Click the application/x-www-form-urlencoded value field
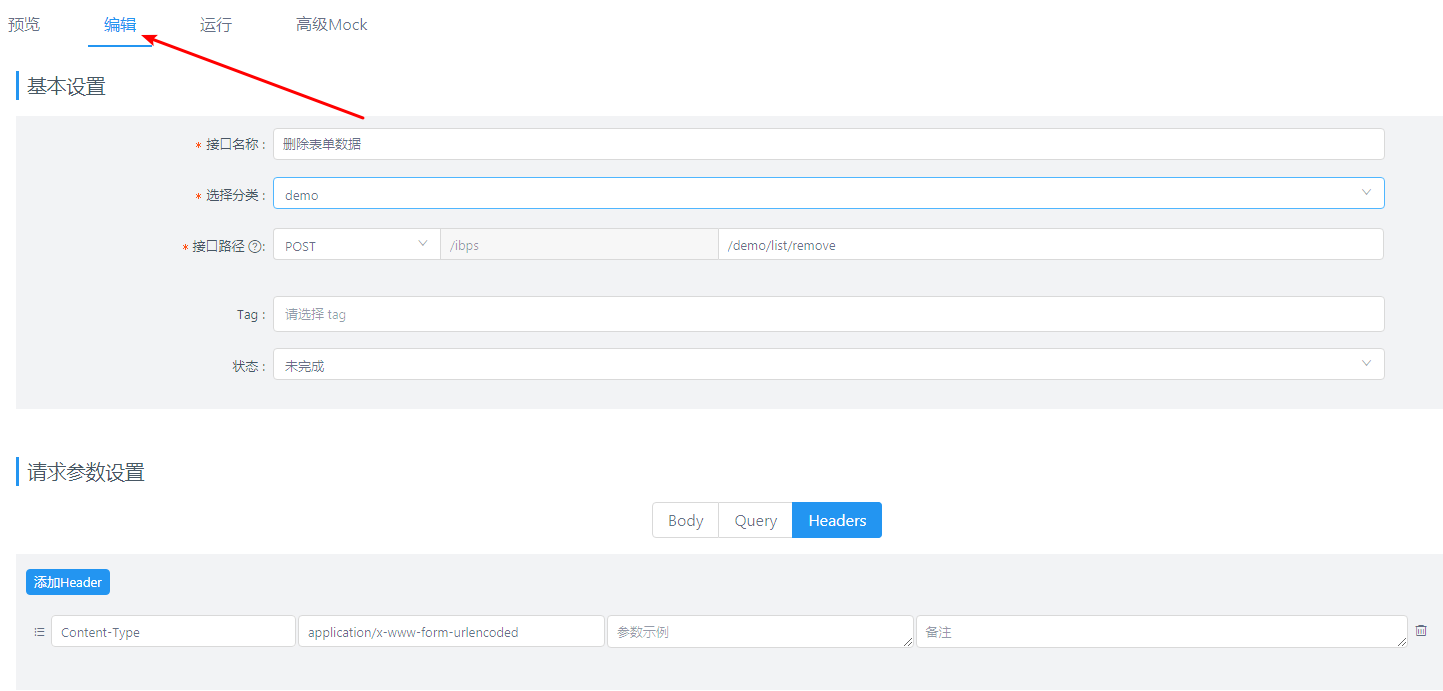The height and width of the screenshot is (691, 1443). (x=451, y=632)
